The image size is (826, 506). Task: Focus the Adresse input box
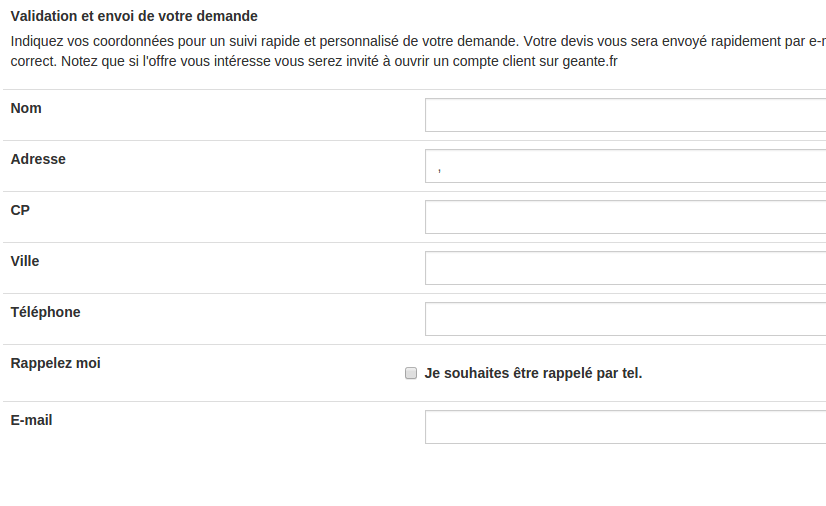coord(625,166)
